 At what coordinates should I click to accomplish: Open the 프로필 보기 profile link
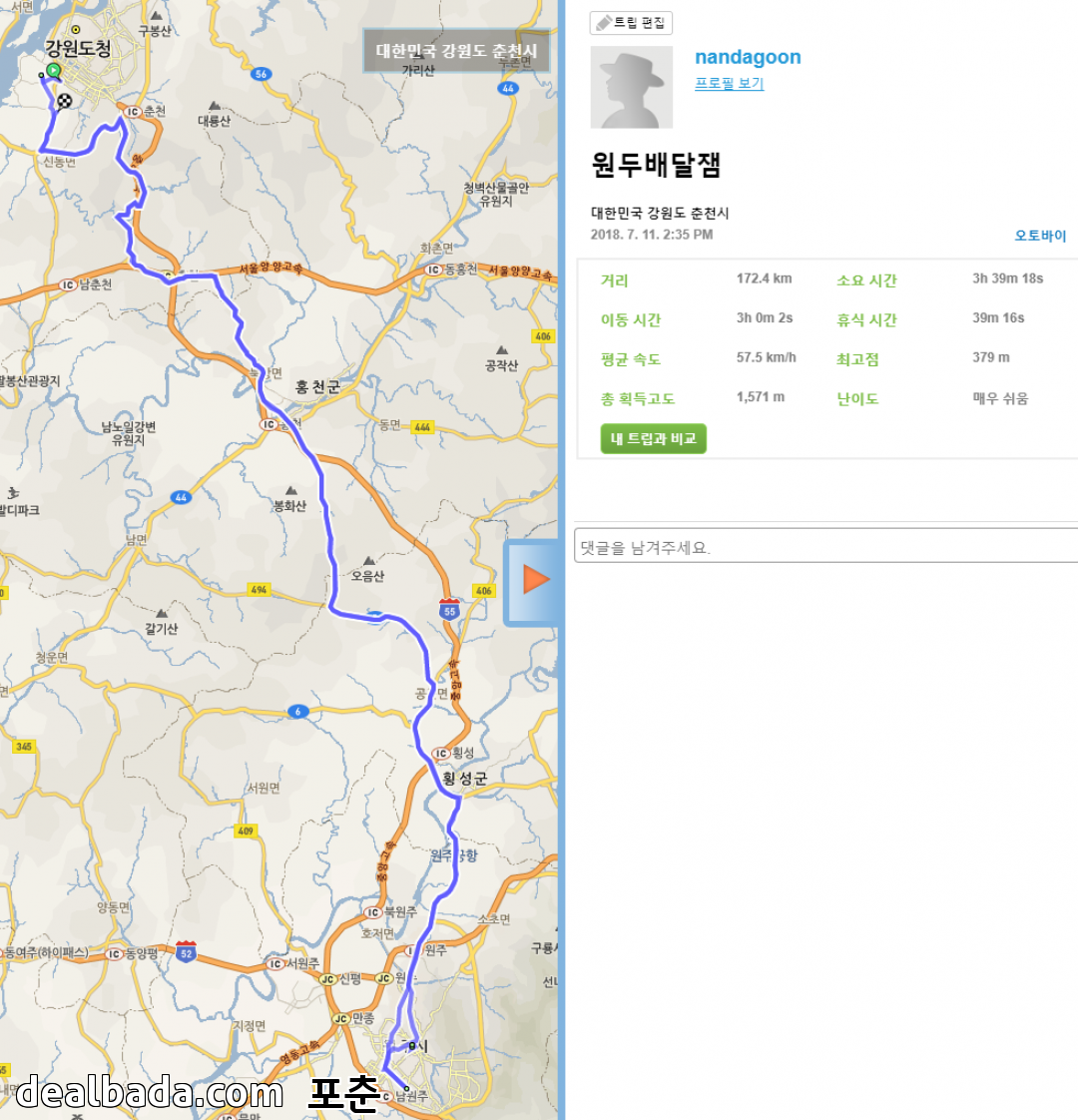[x=729, y=84]
